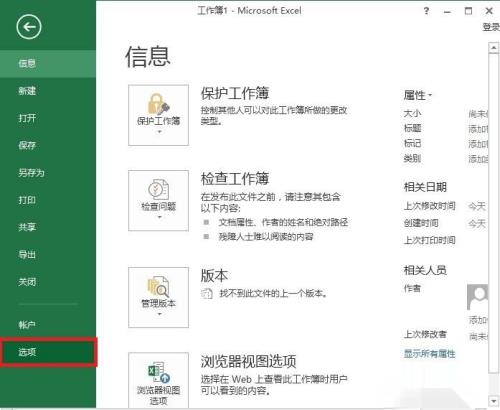Click the 上次修改时间 label

[429, 206]
